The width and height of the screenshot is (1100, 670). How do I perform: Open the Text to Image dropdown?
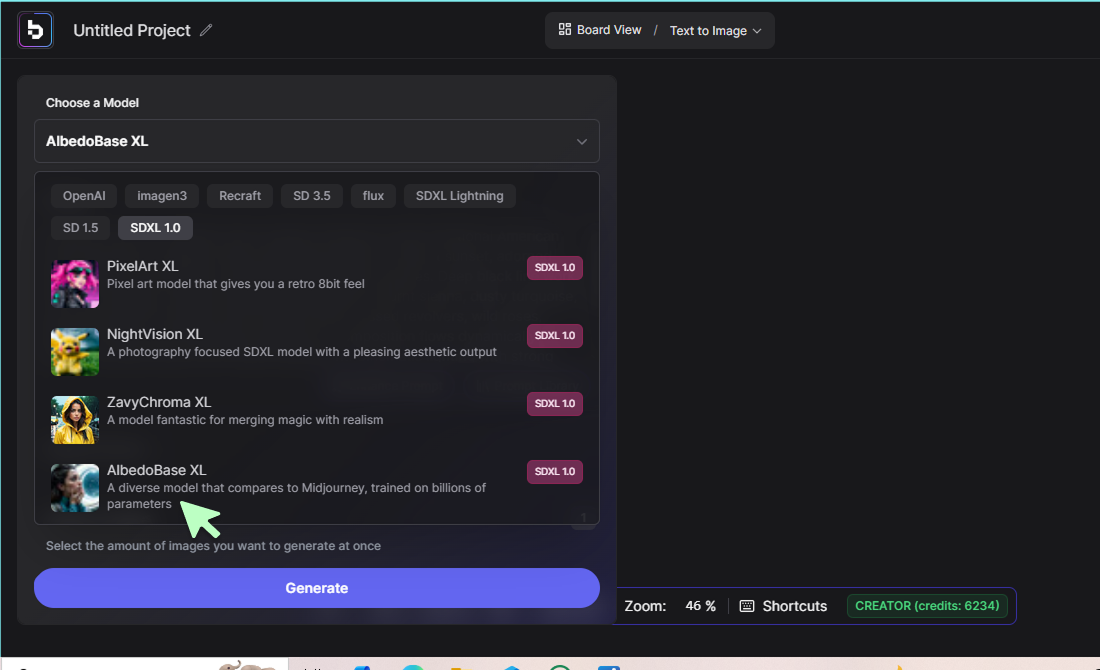pos(716,31)
